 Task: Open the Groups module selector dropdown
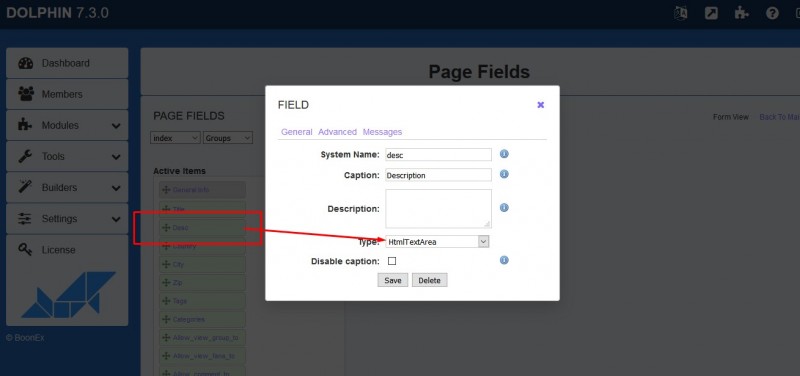click(228, 138)
